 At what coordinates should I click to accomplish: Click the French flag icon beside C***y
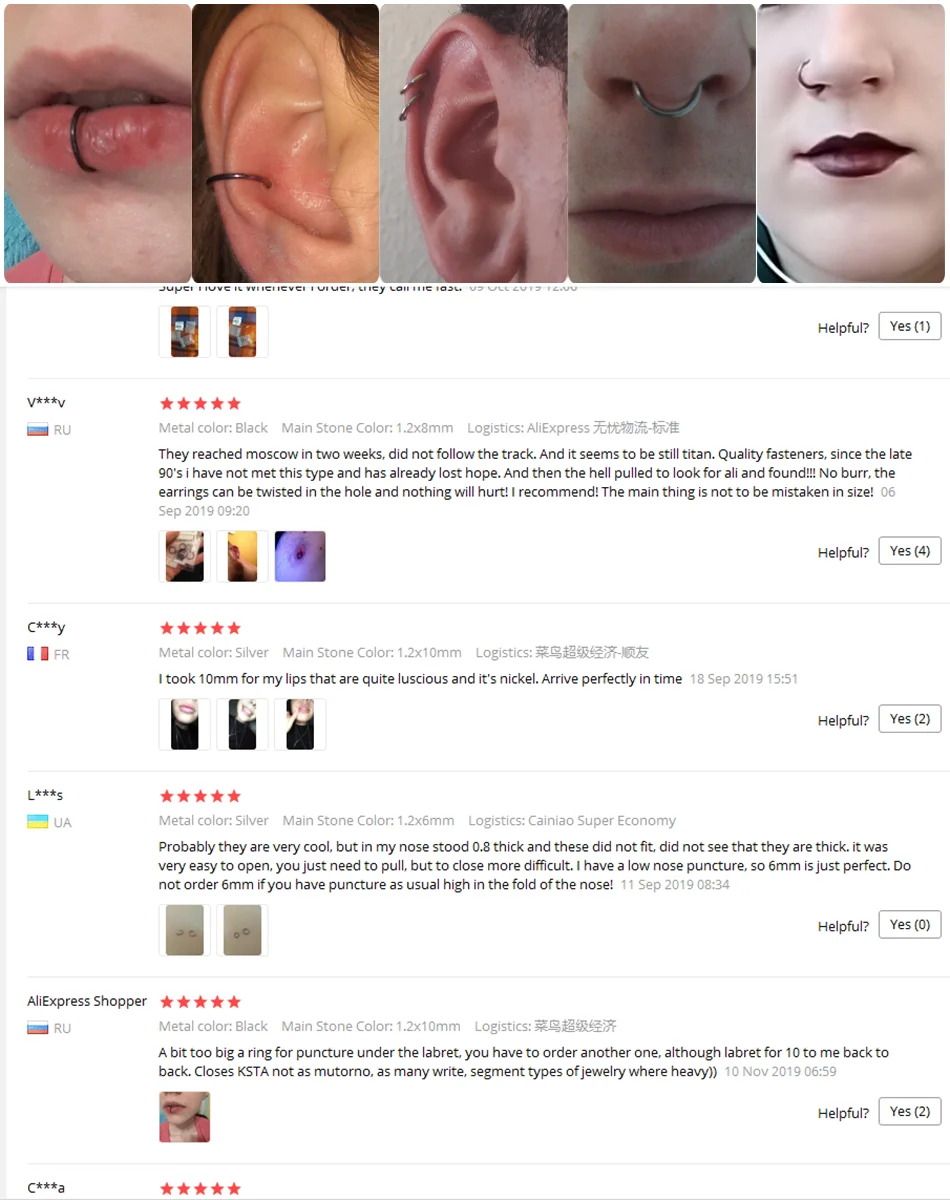(x=38, y=654)
